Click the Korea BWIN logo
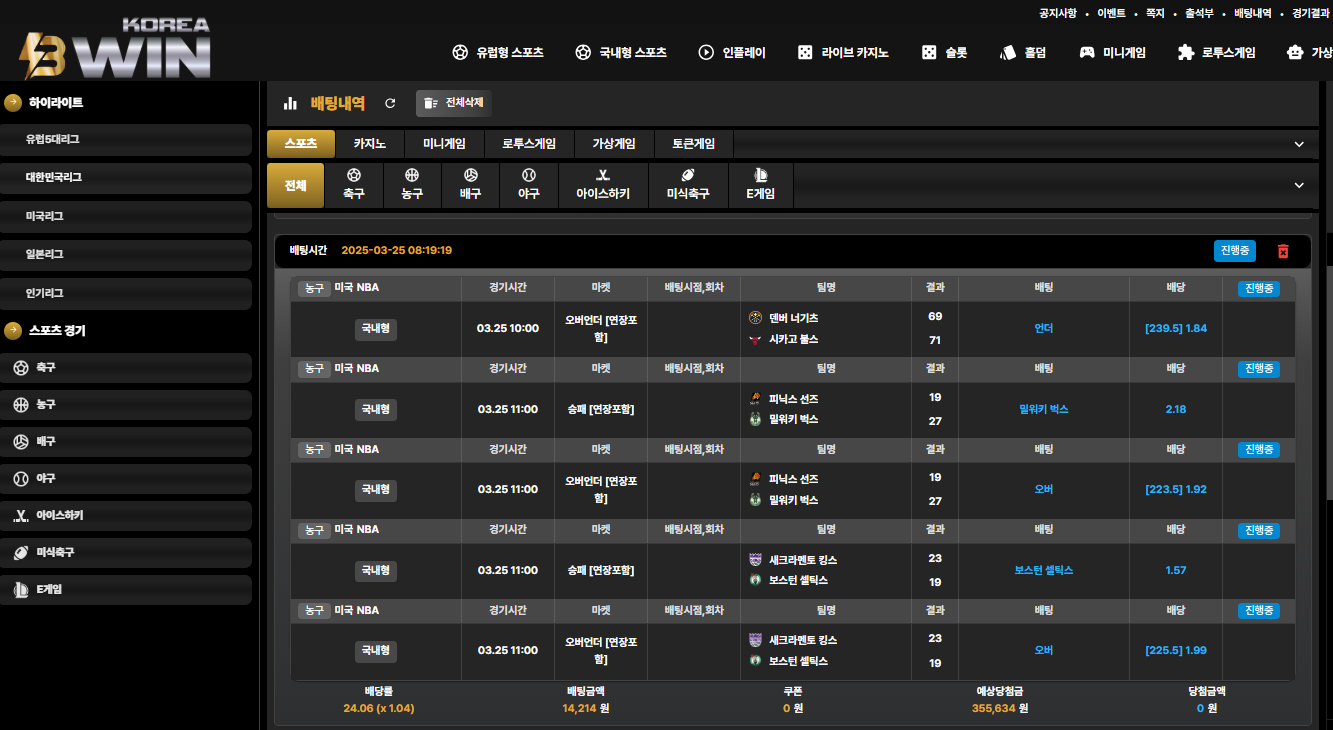The width and height of the screenshot is (1333, 730). click(x=116, y=48)
